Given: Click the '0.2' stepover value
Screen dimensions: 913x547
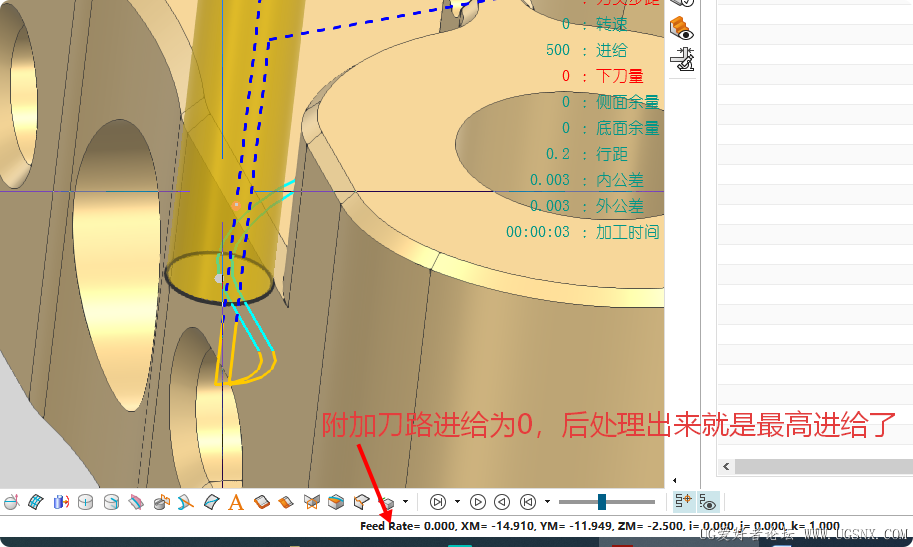Looking at the screenshot, I should (x=558, y=154).
